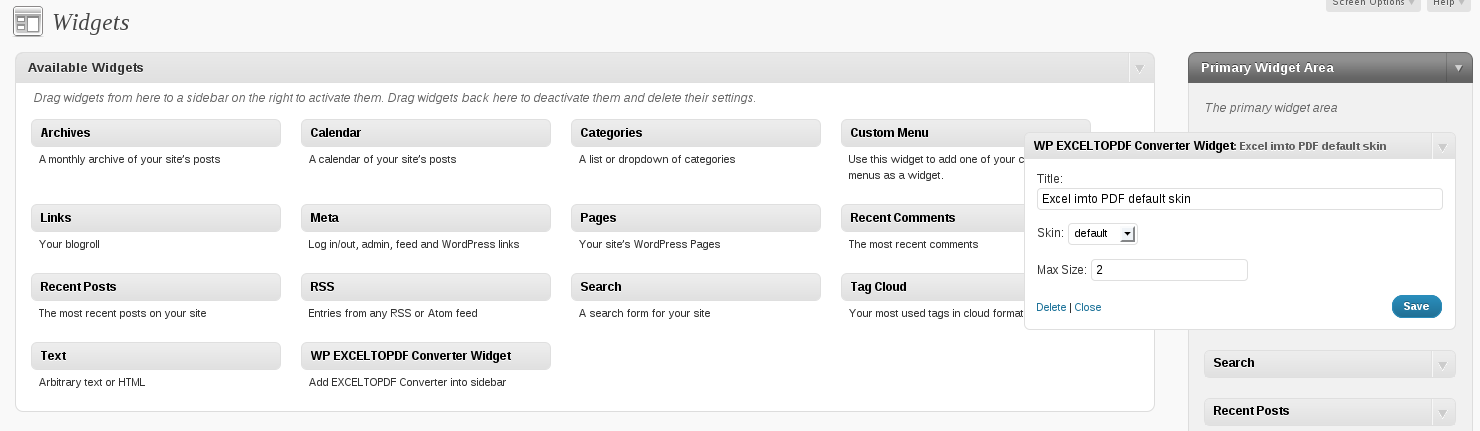Select the Archives widget block
The image size is (1480, 431).
pyautogui.click(x=156, y=133)
